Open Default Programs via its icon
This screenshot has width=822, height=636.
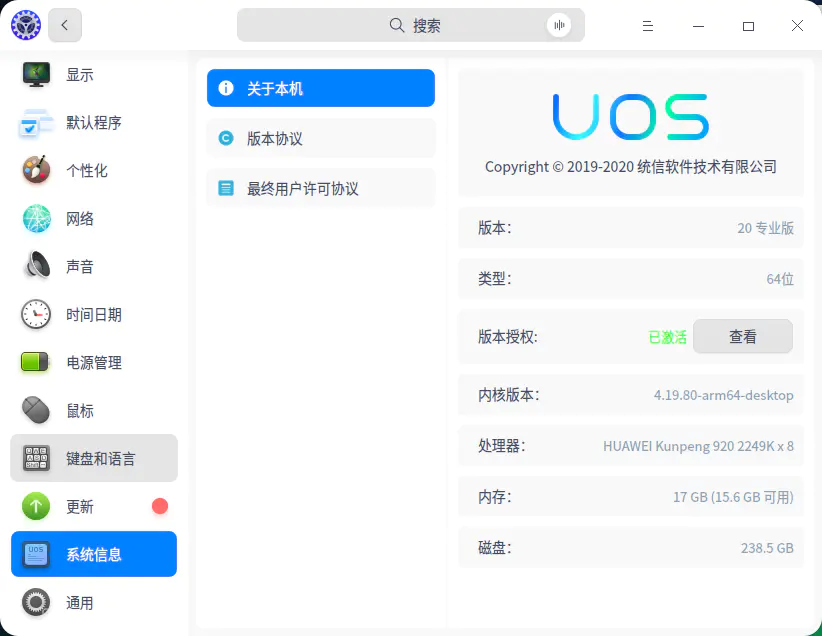(36, 123)
